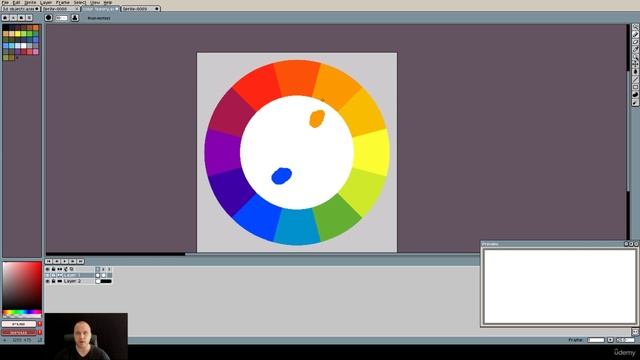Viewport: 640px width, 360px height.
Task: Open the Frame menu
Action: pos(62,2)
